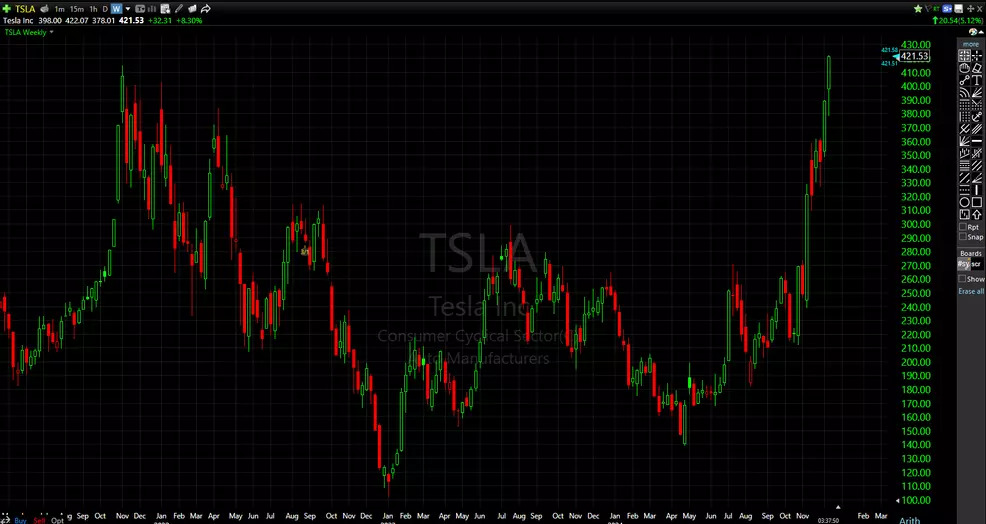The height and width of the screenshot is (524, 986).
Task: Switch to the D daily timeframe
Action: [x=106, y=8]
